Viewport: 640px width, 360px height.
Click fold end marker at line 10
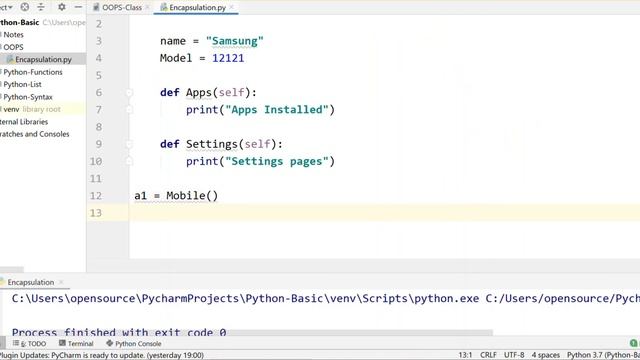coord(129,161)
